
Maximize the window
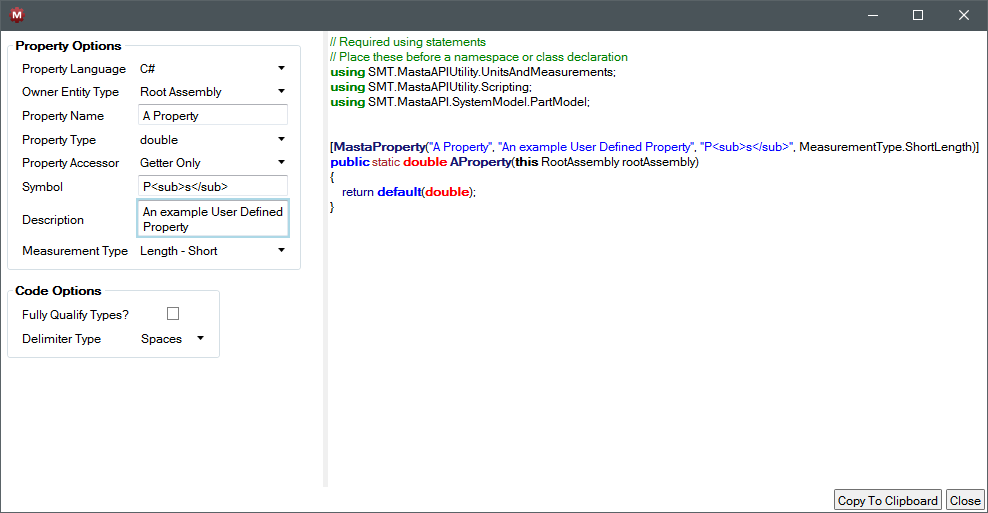918,15
